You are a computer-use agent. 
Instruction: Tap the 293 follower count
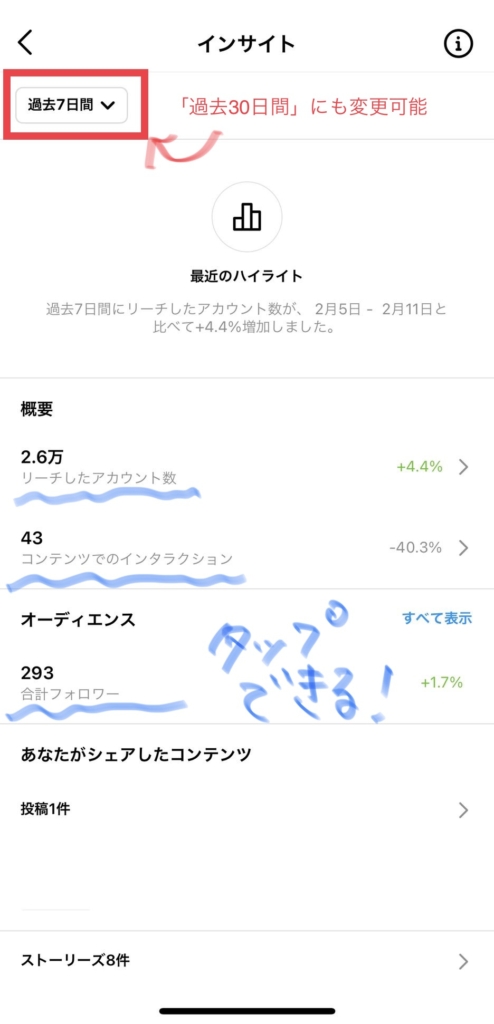(x=37, y=673)
